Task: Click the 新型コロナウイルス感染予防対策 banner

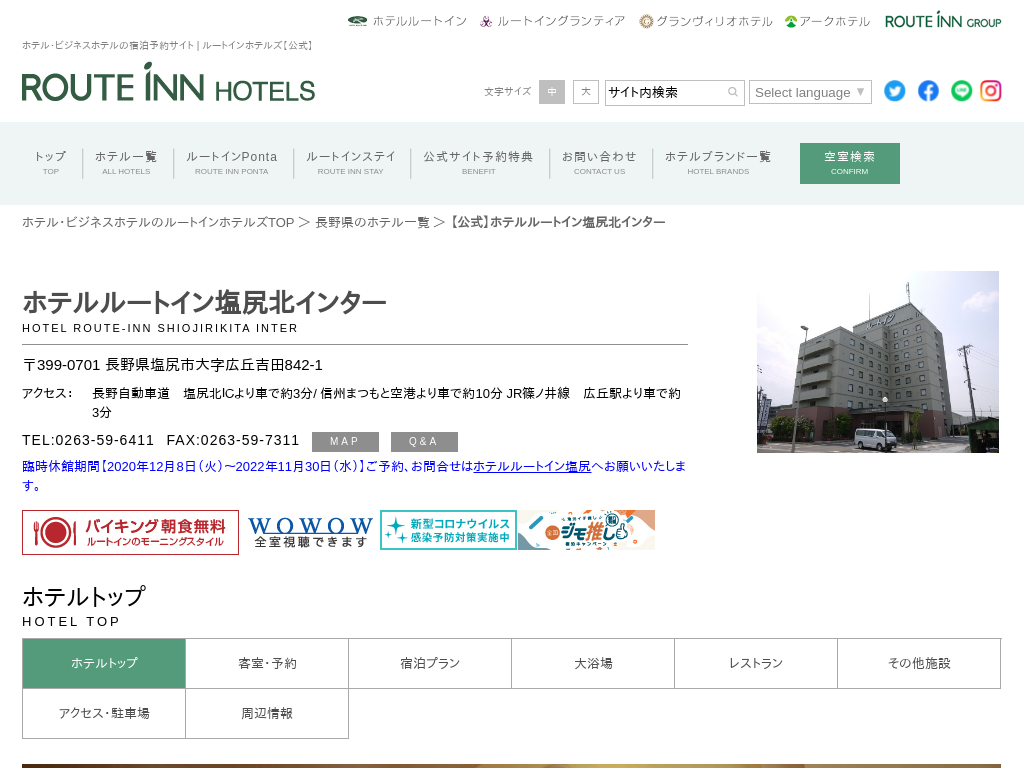Action: coord(448,530)
